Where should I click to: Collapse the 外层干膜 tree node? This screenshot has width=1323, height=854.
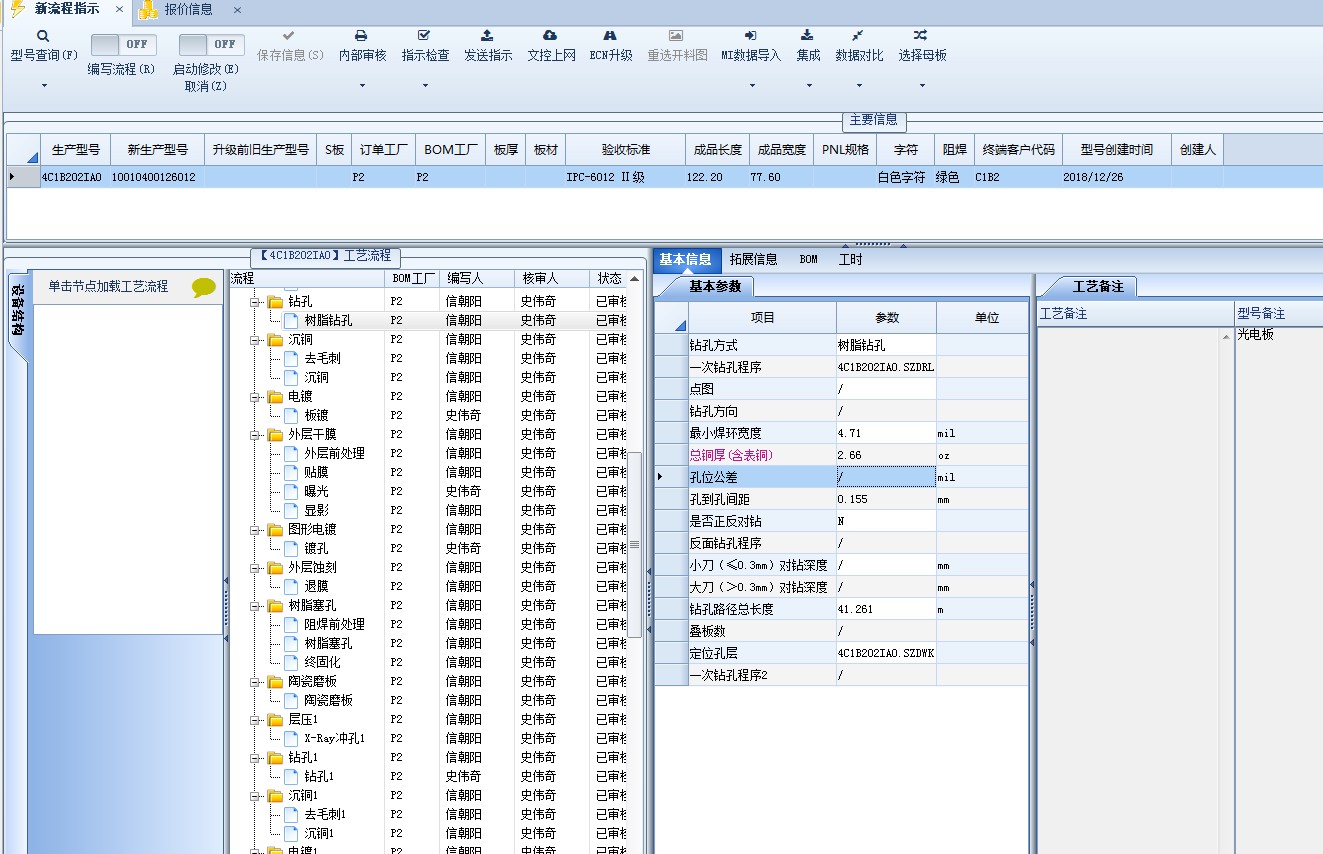click(255, 435)
